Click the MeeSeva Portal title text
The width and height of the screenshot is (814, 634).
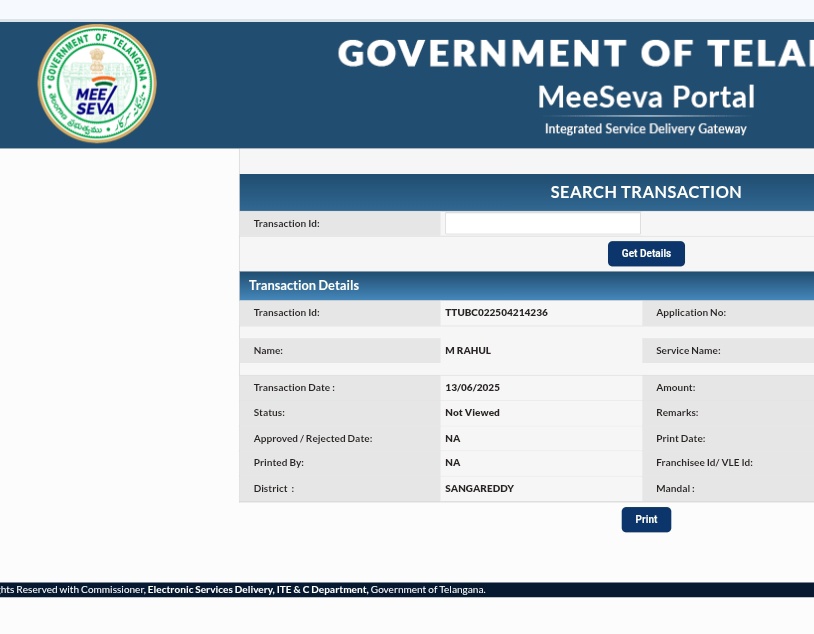(646, 97)
